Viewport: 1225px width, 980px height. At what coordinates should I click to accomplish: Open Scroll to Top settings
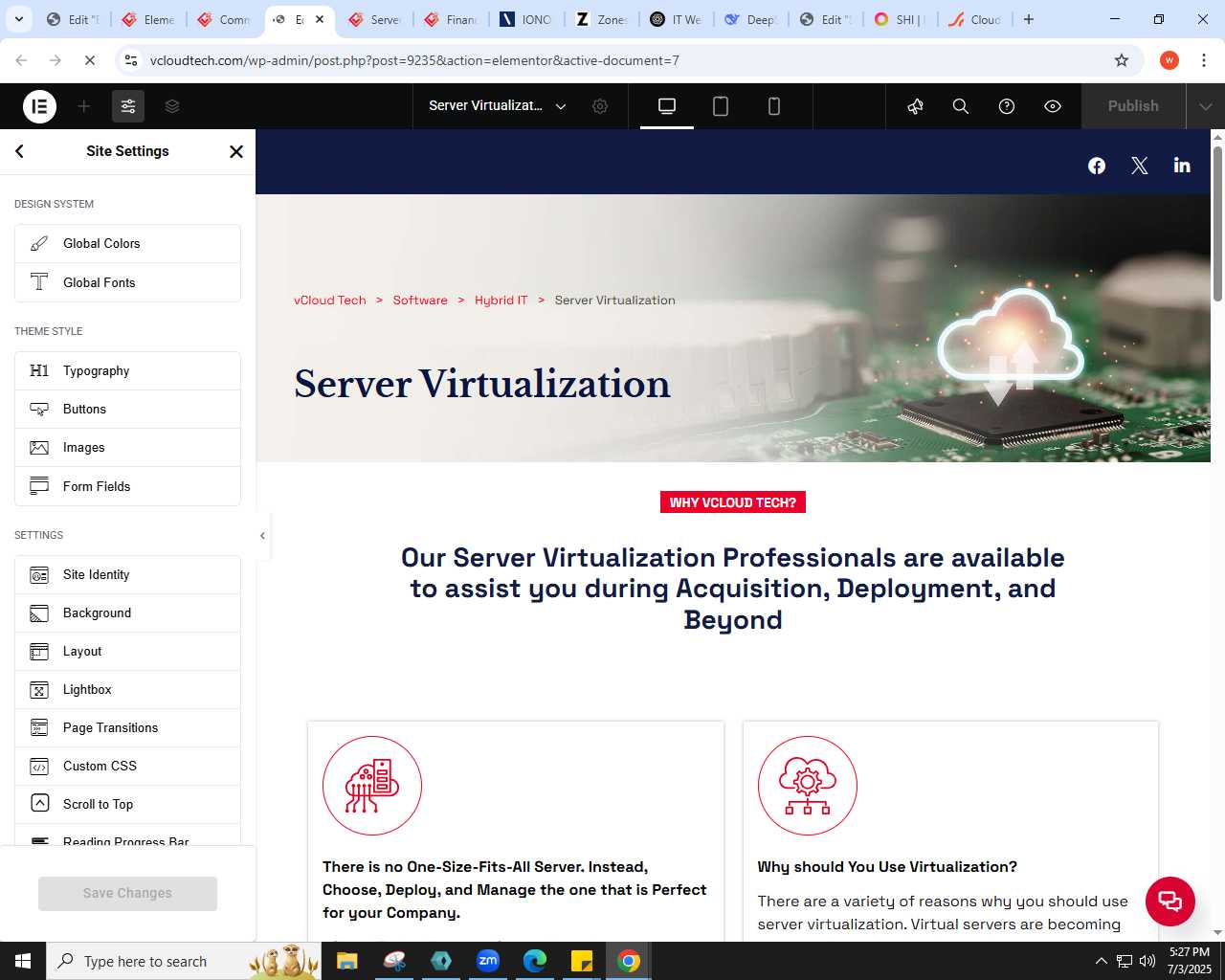127,805
